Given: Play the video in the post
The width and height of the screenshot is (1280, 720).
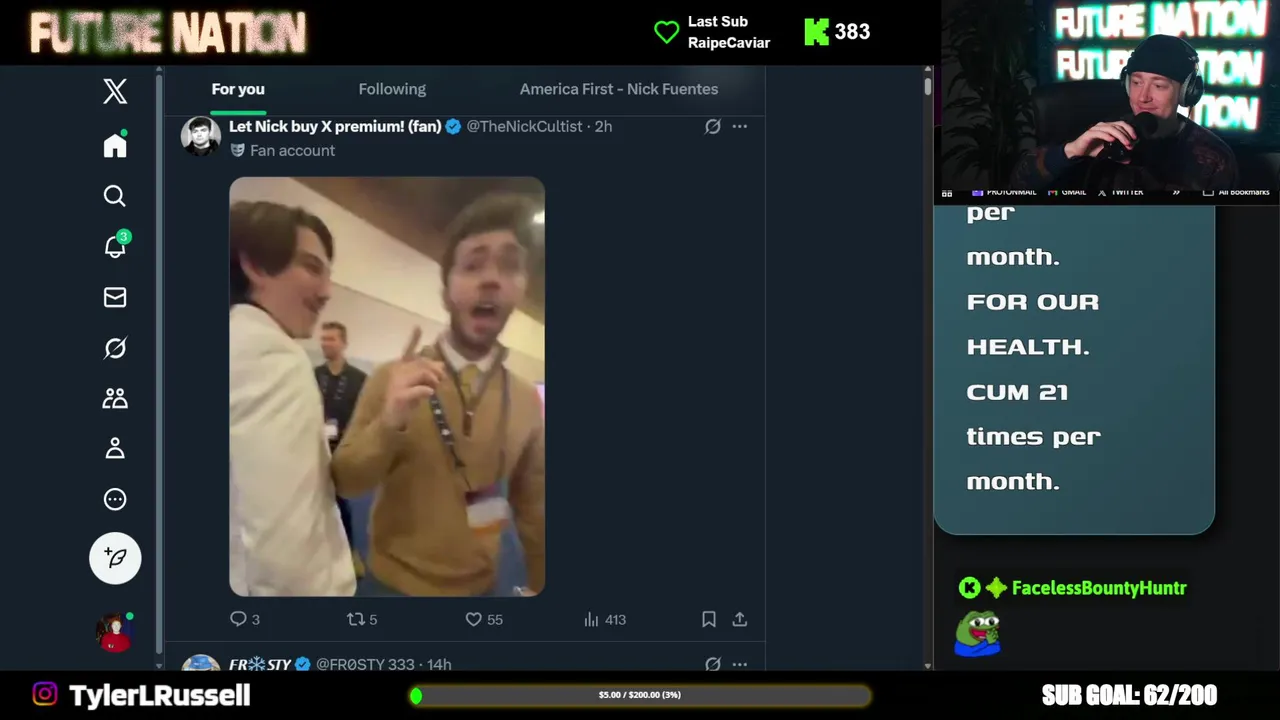Looking at the screenshot, I should [x=387, y=386].
